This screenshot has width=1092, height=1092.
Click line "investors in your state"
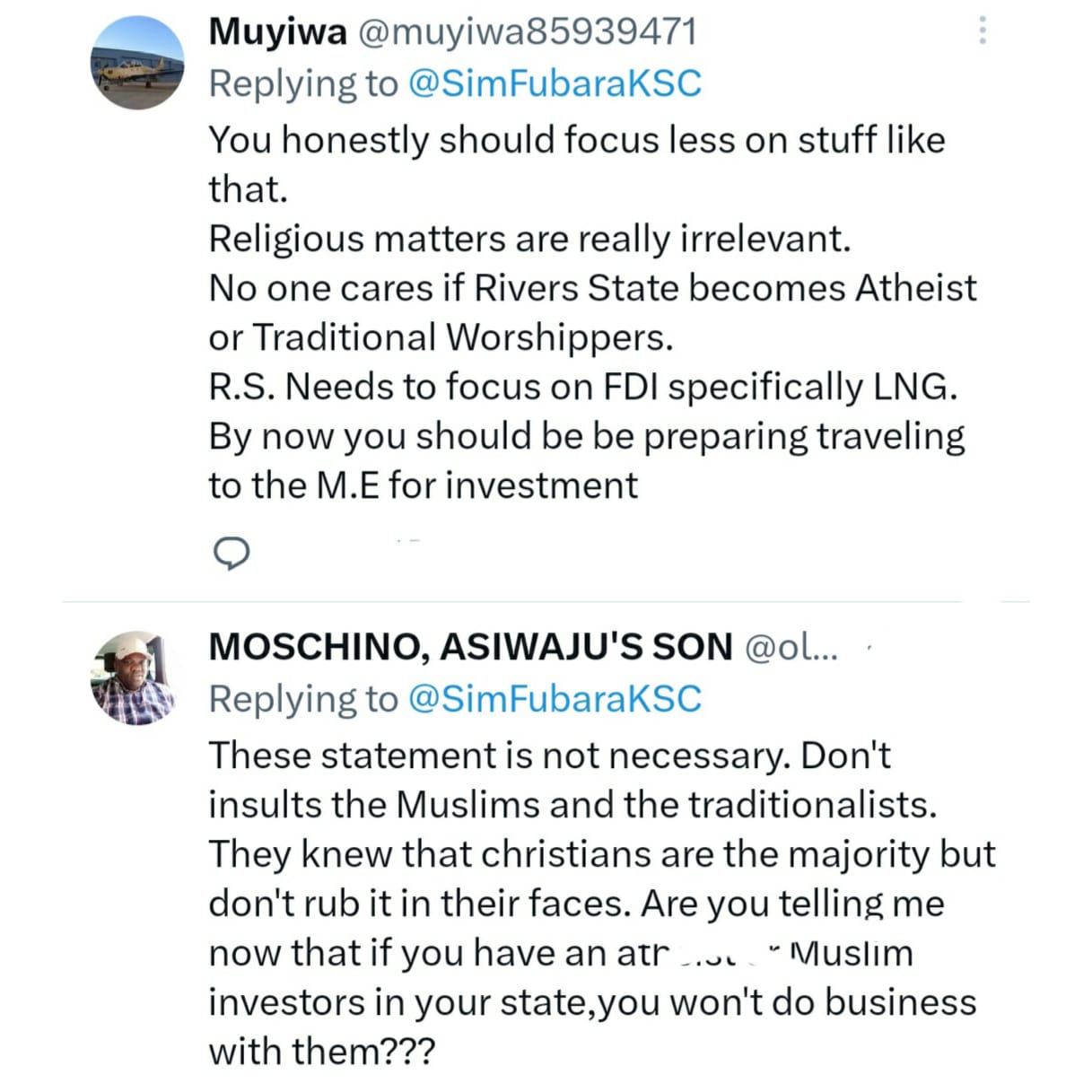pos(592,1002)
